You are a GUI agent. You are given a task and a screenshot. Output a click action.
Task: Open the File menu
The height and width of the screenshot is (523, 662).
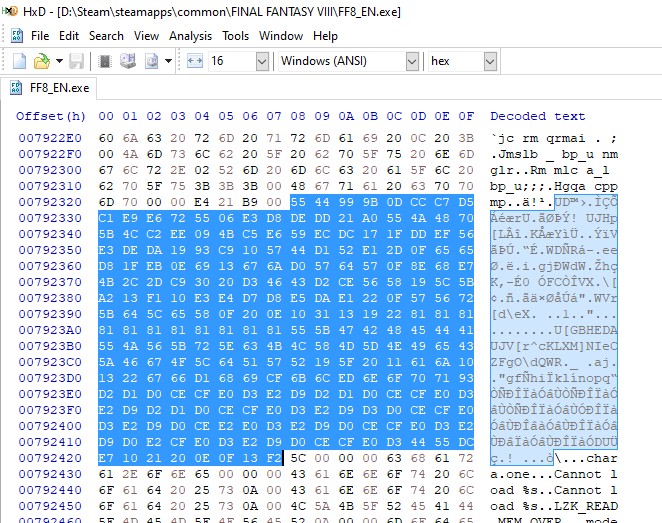click(x=40, y=36)
